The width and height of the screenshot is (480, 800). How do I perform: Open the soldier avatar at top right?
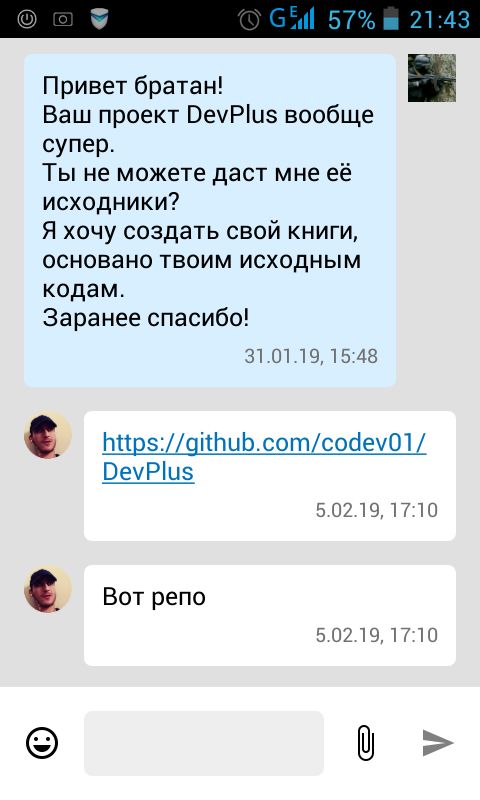pos(432,78)
